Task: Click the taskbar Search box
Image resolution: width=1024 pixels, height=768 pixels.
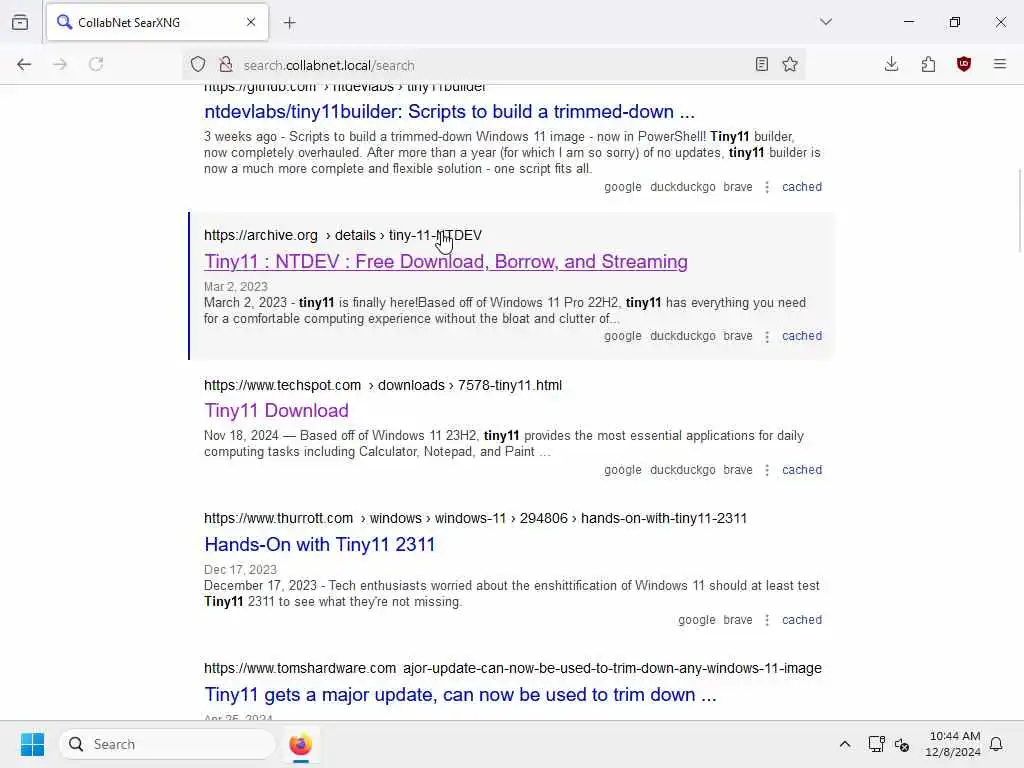Action: [x=167, y=744]
